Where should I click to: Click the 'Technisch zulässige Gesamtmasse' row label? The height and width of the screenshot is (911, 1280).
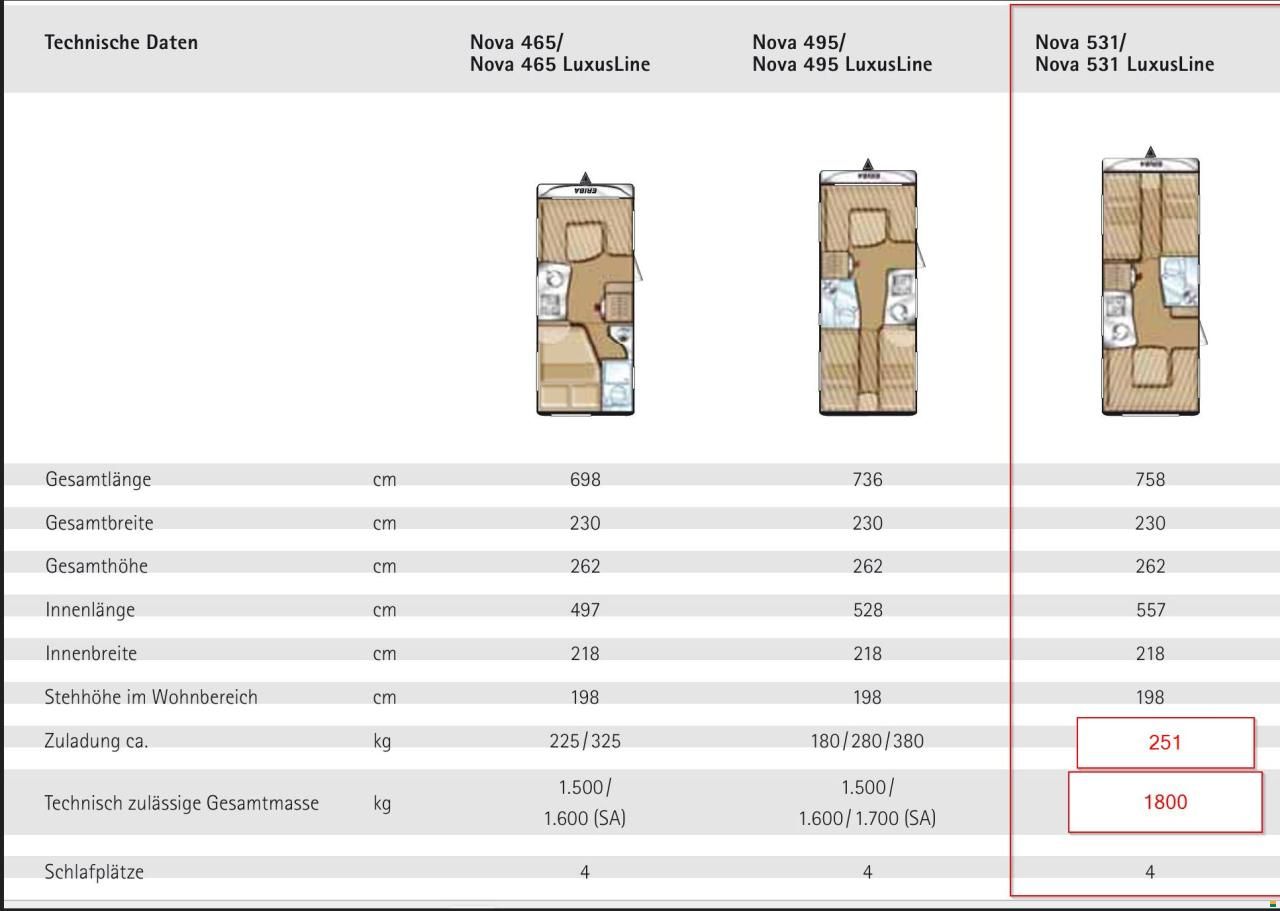click(182, 803)
